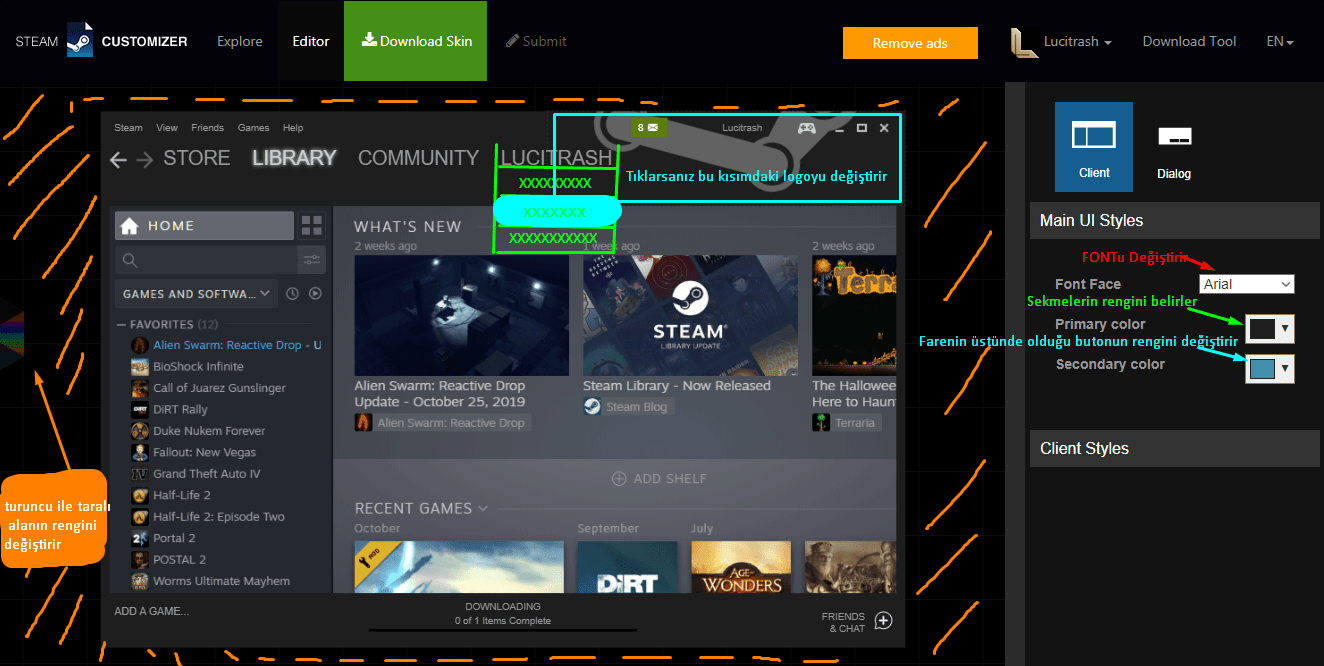The image size is (1324, 666).
Task: Open the Steam menu in preview
Action: click(128, 128)
